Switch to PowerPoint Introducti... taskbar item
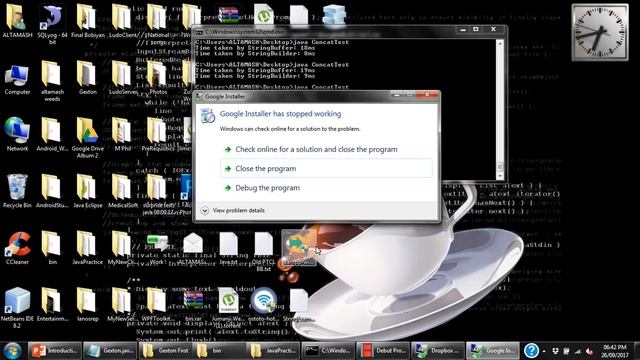The image size is (640, 360). [x=55, y=351]
